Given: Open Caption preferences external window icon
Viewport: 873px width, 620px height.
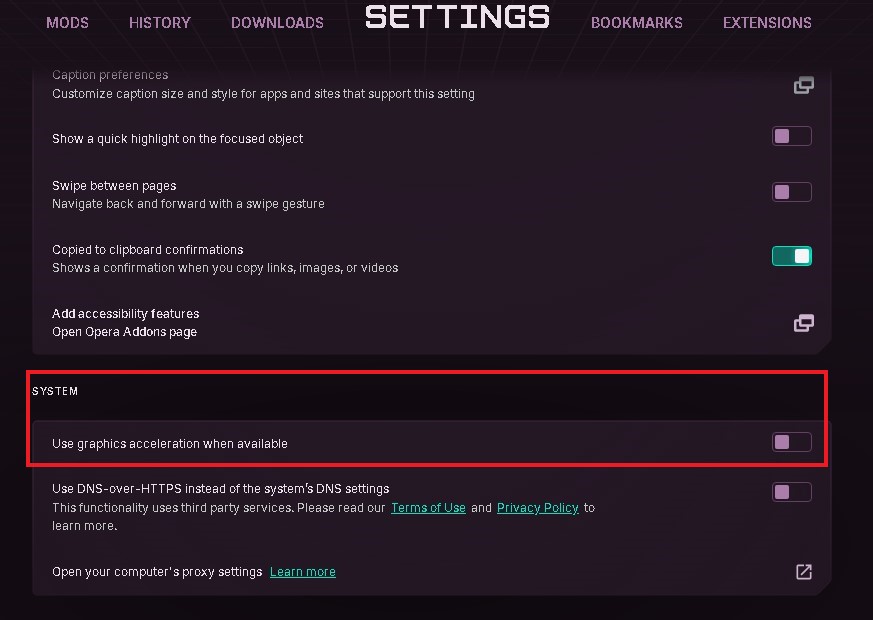Looking at the screenshot, I should 803,85.
